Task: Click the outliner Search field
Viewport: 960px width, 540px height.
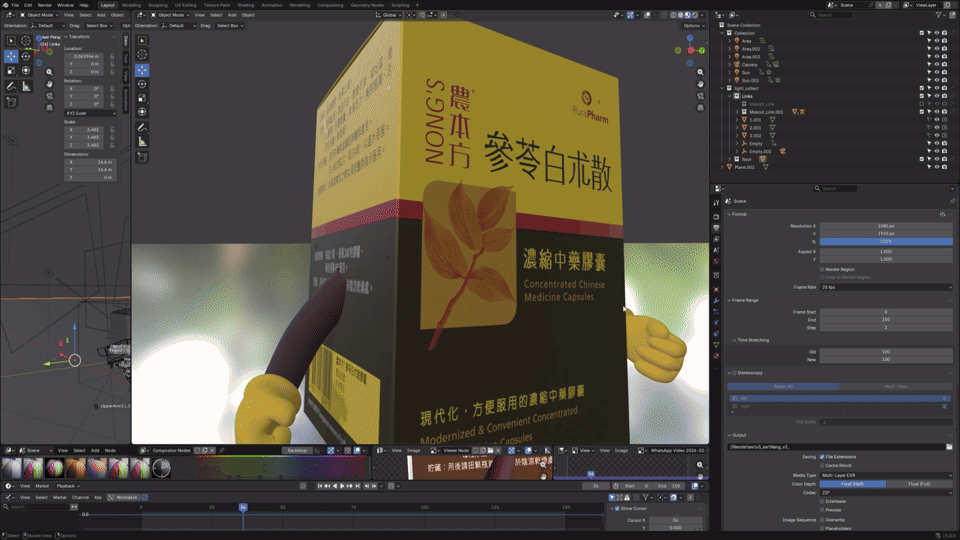Action: point(830,15)
